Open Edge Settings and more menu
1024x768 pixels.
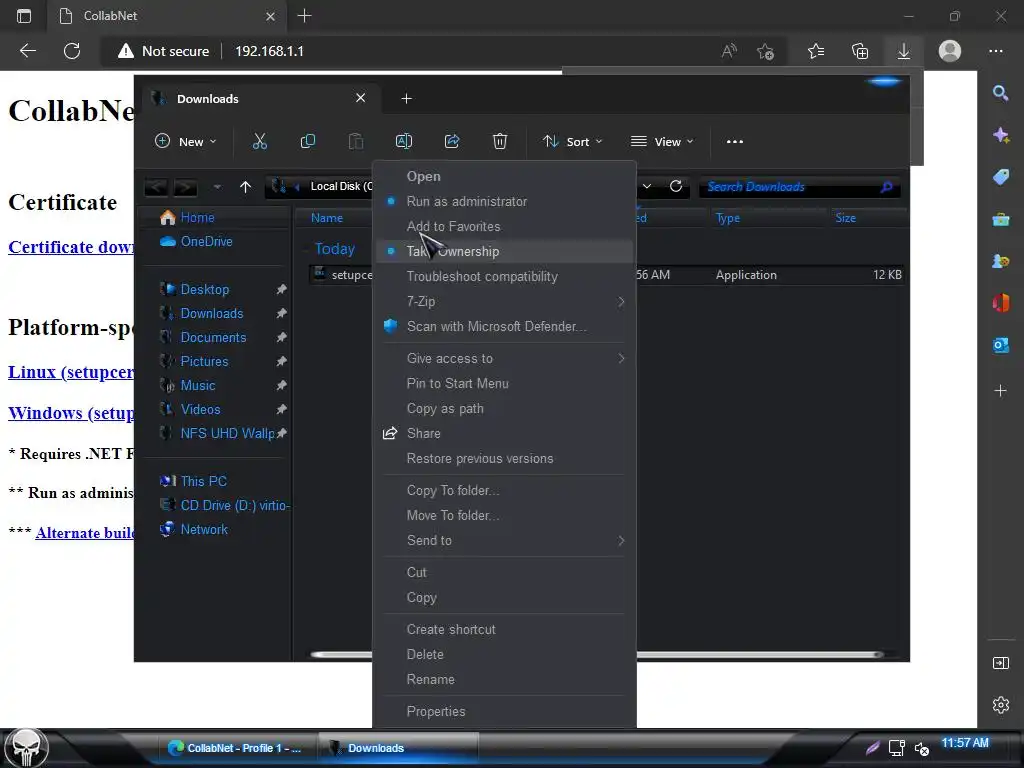(x=996, y=51)
